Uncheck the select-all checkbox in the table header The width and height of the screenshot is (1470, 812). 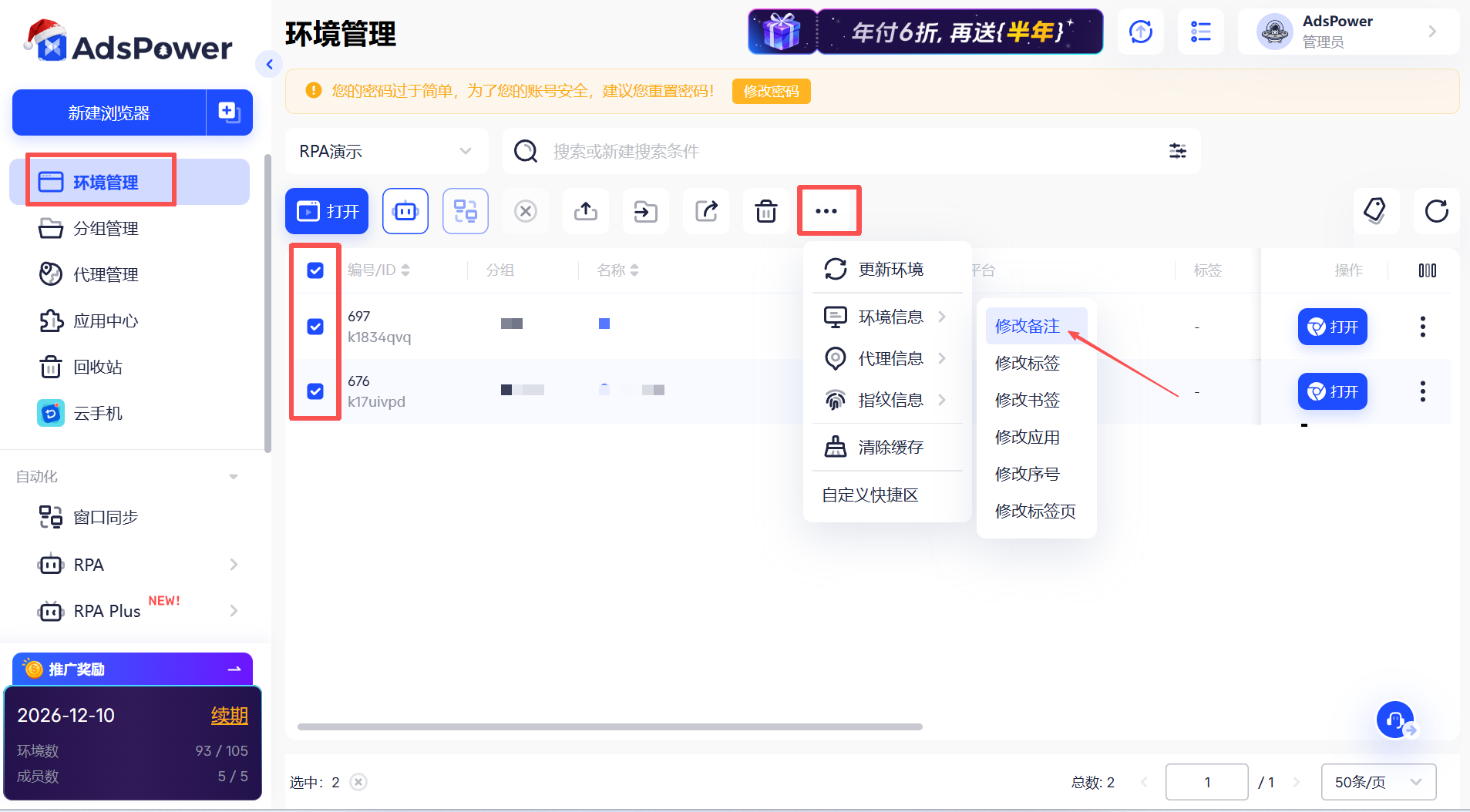tap(315, 270)
